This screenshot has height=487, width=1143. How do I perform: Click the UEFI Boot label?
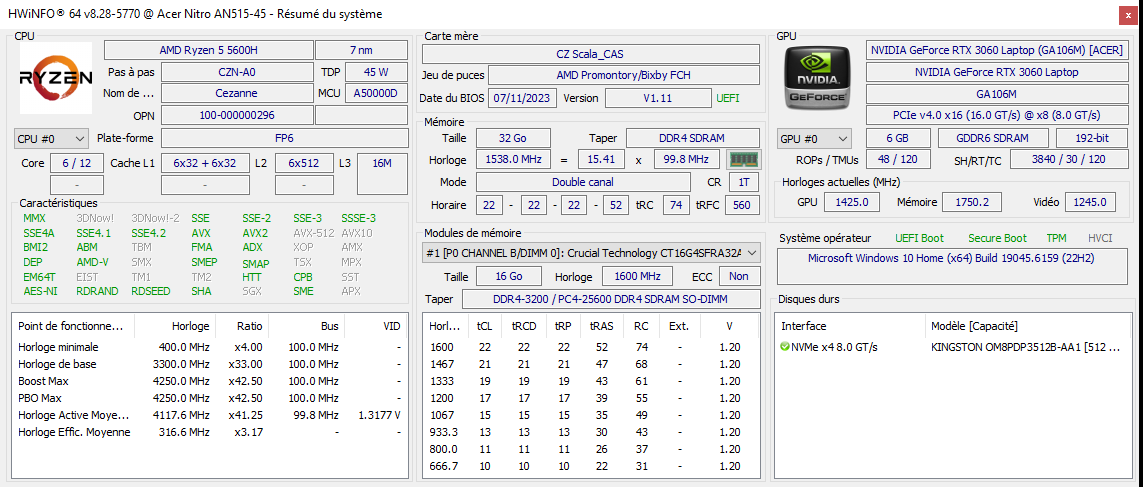tap(919, 238)
